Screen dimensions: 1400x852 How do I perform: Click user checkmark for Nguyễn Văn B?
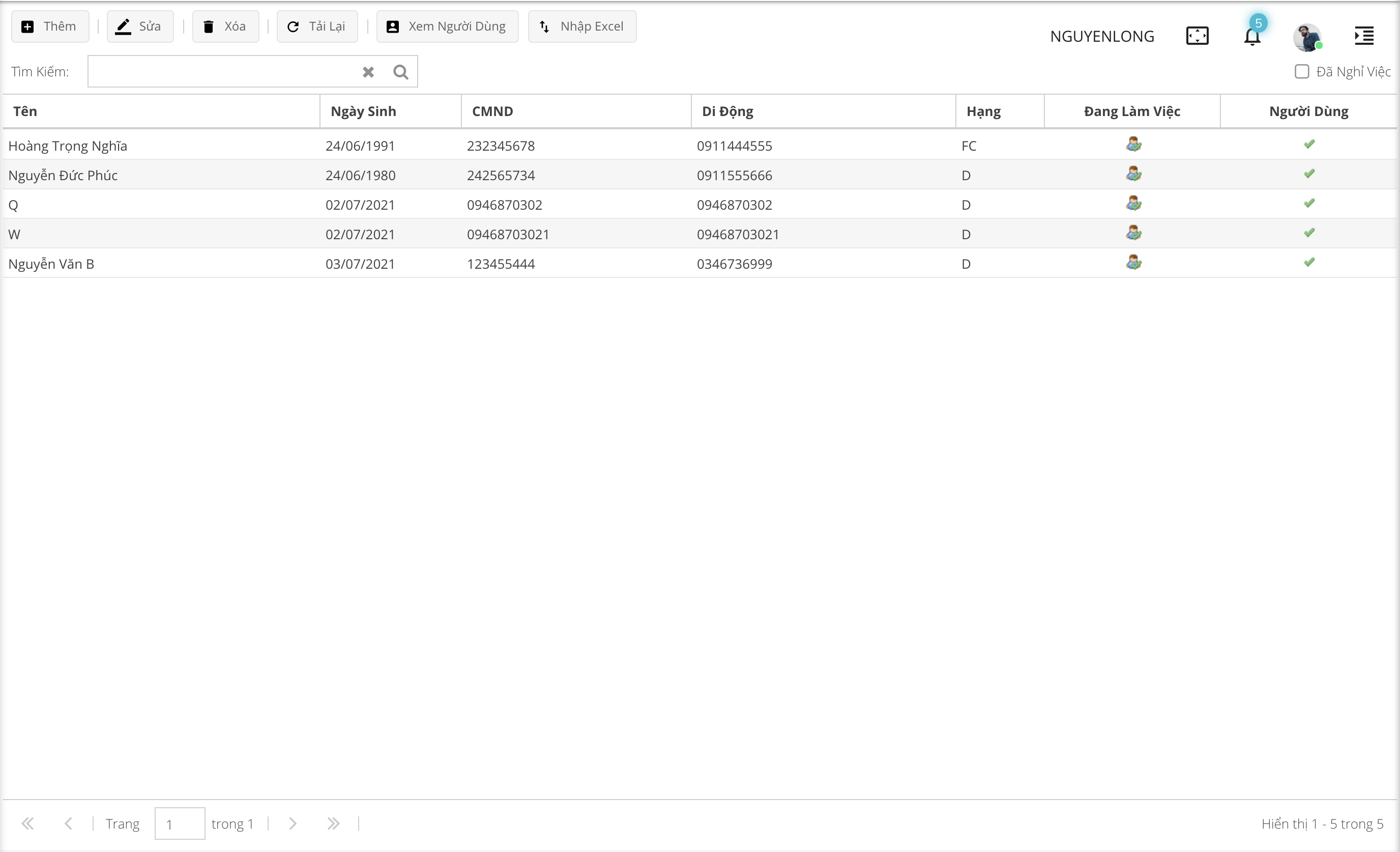(x=1309, y=262)
